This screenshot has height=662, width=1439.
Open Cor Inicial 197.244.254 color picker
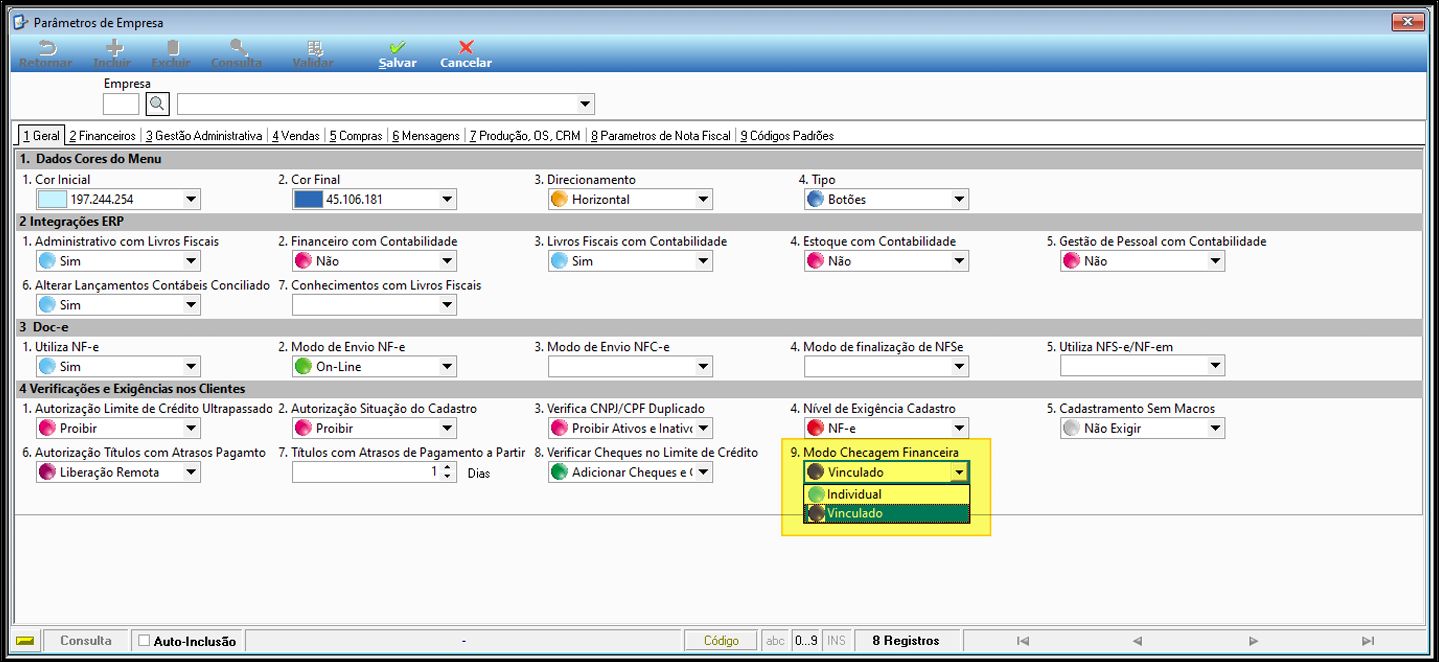coord(118,199)
